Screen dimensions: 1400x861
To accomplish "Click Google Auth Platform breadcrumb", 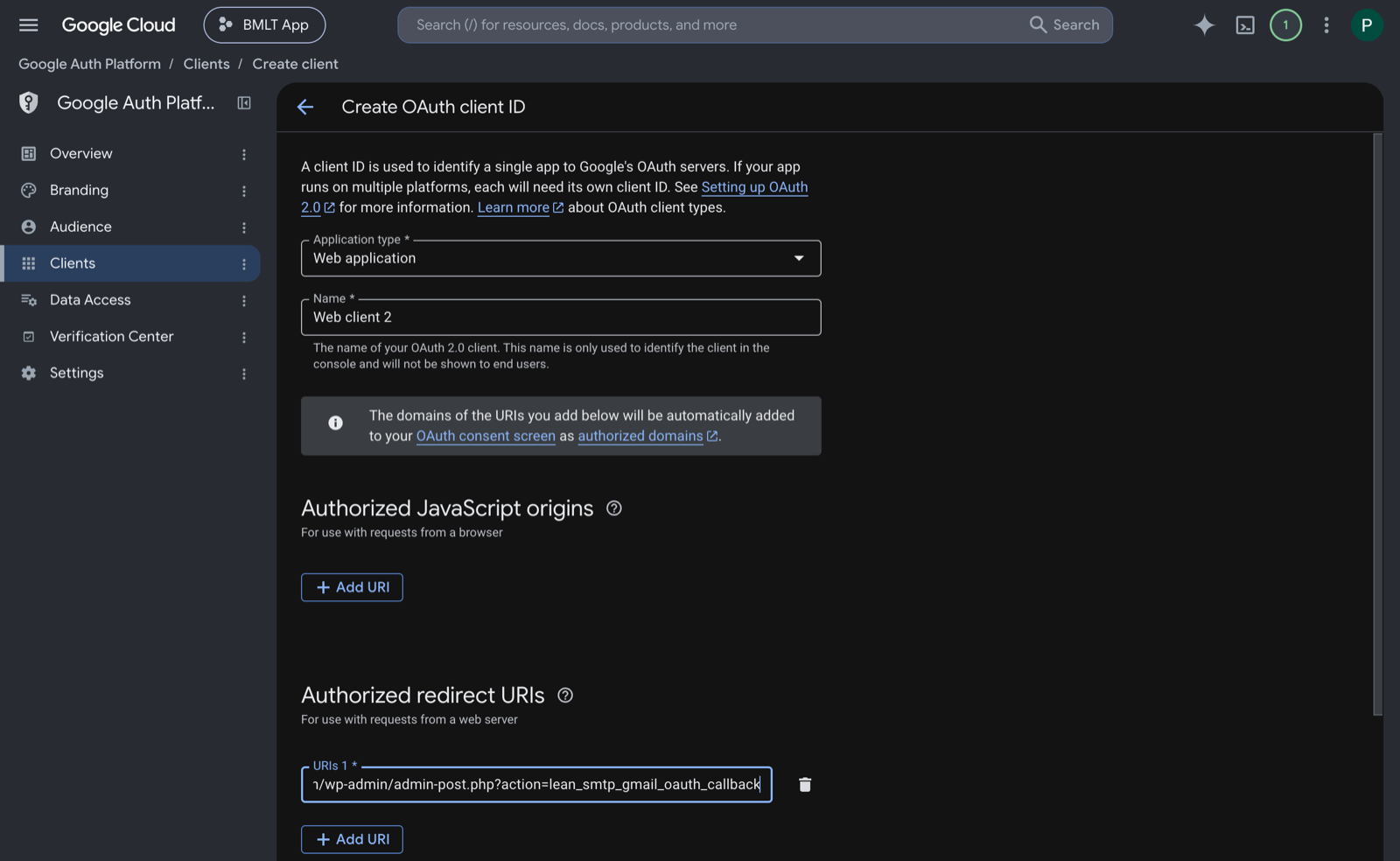I will pos(89,65).
